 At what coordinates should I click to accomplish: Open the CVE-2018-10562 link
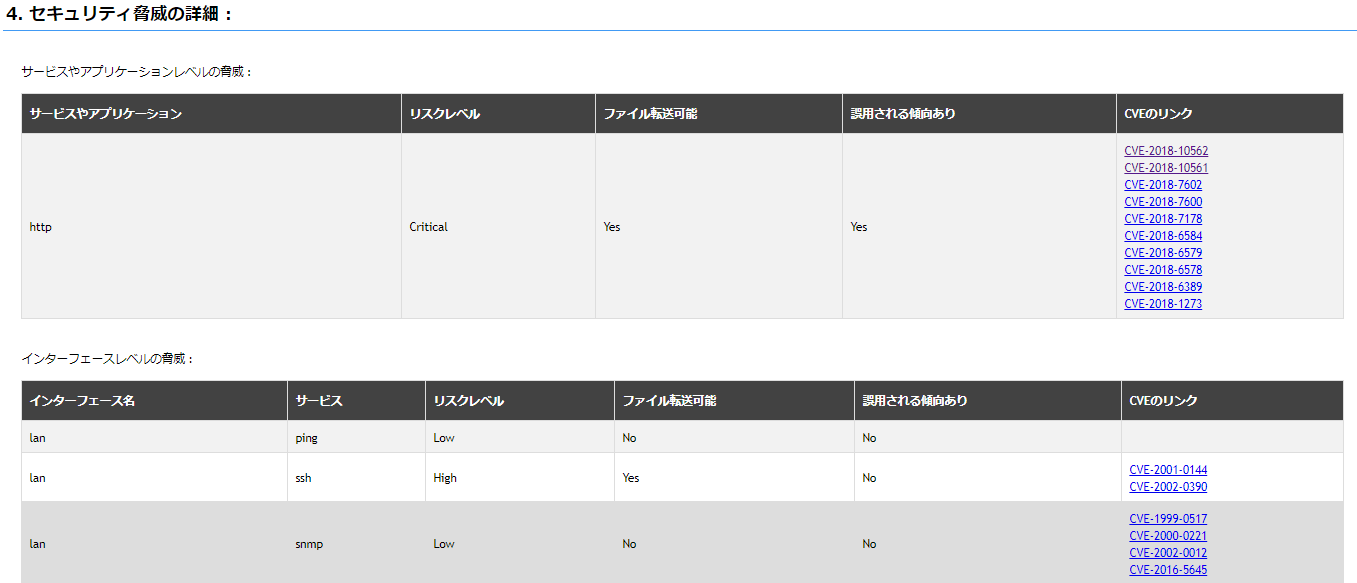point(1165,151)
